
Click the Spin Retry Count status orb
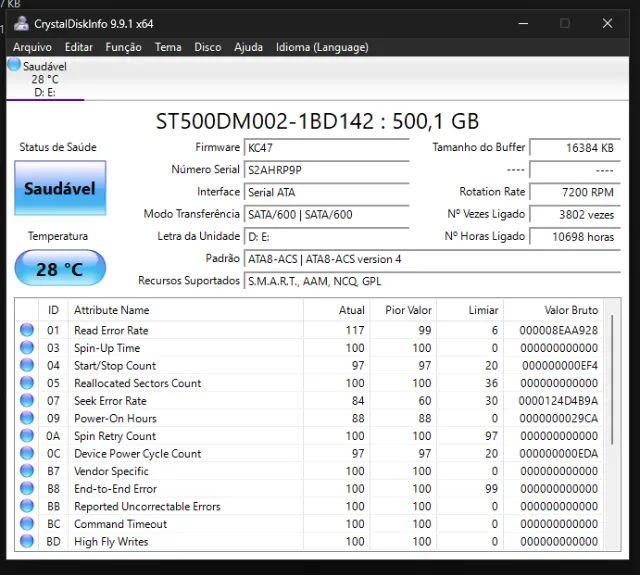27,435
